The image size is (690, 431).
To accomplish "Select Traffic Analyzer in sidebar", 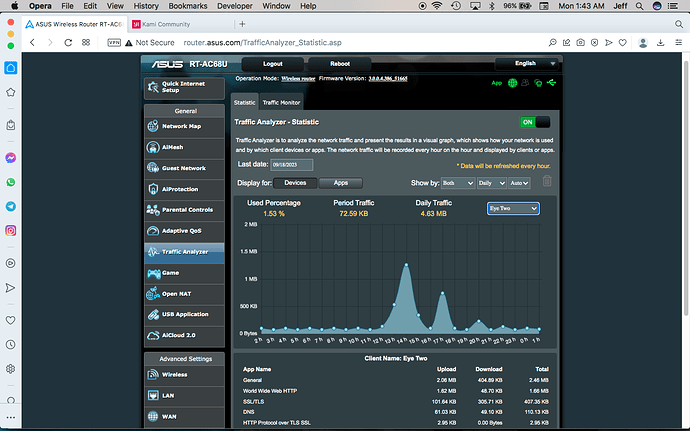I will [184, 252].
